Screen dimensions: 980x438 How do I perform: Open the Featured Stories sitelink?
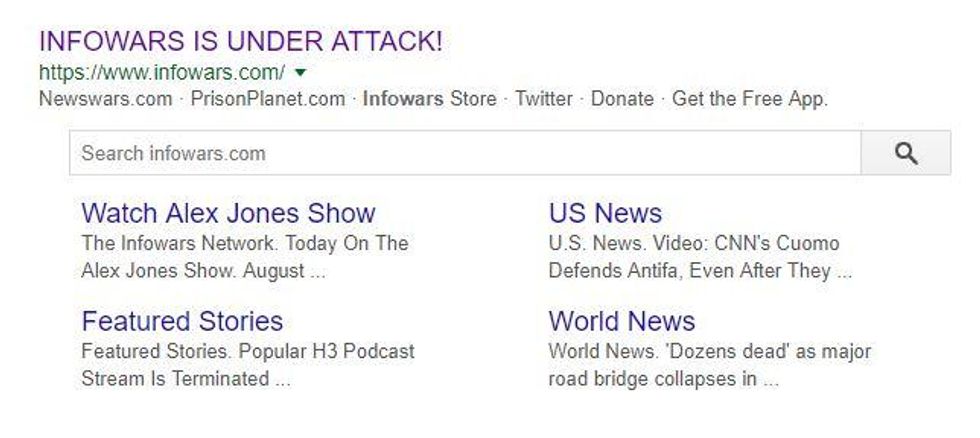[182, 321]
